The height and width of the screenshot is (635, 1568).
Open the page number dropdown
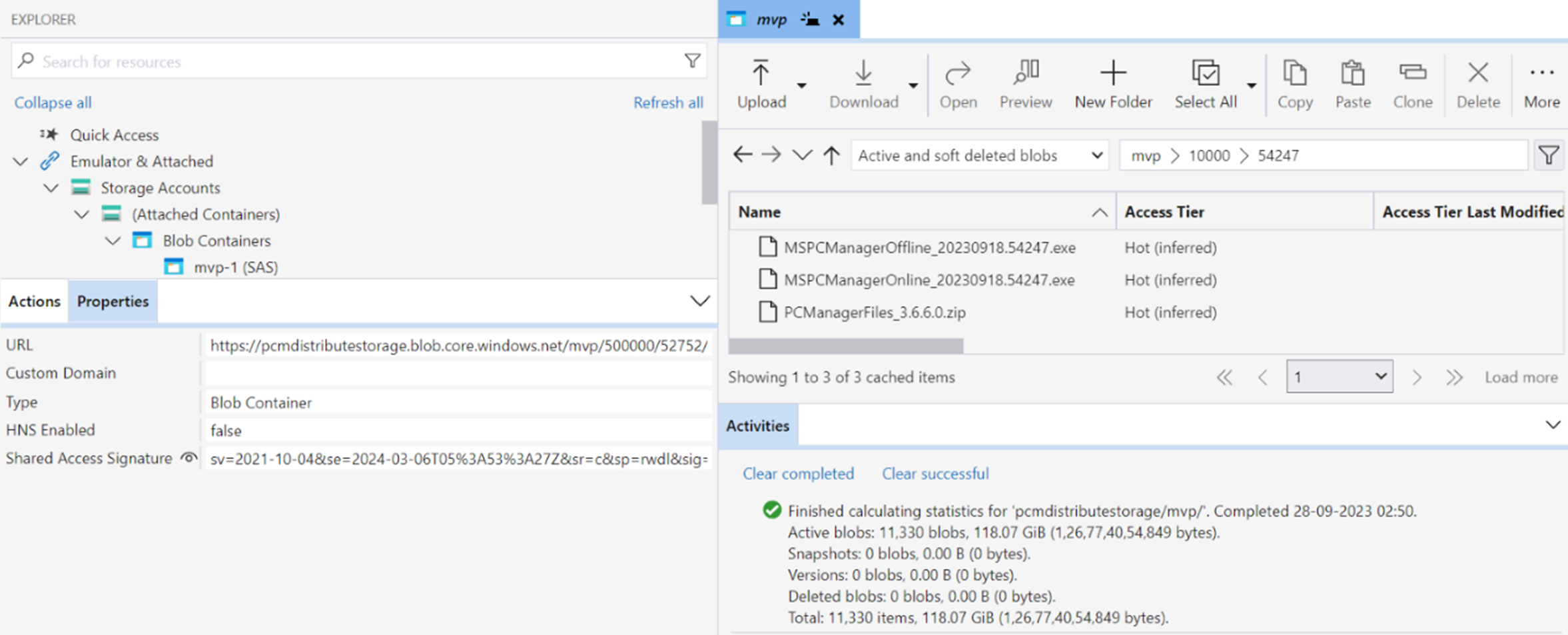tap(1339, 377)
